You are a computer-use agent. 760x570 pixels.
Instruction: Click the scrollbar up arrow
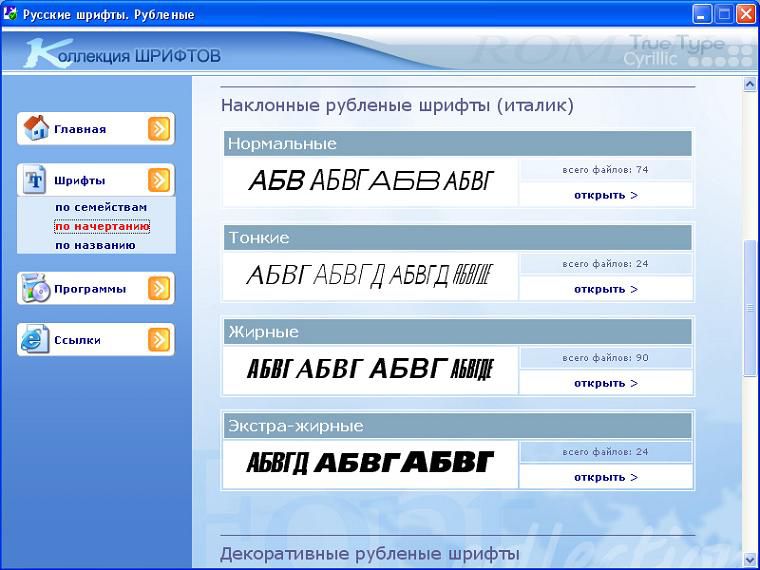click(750, 85)
